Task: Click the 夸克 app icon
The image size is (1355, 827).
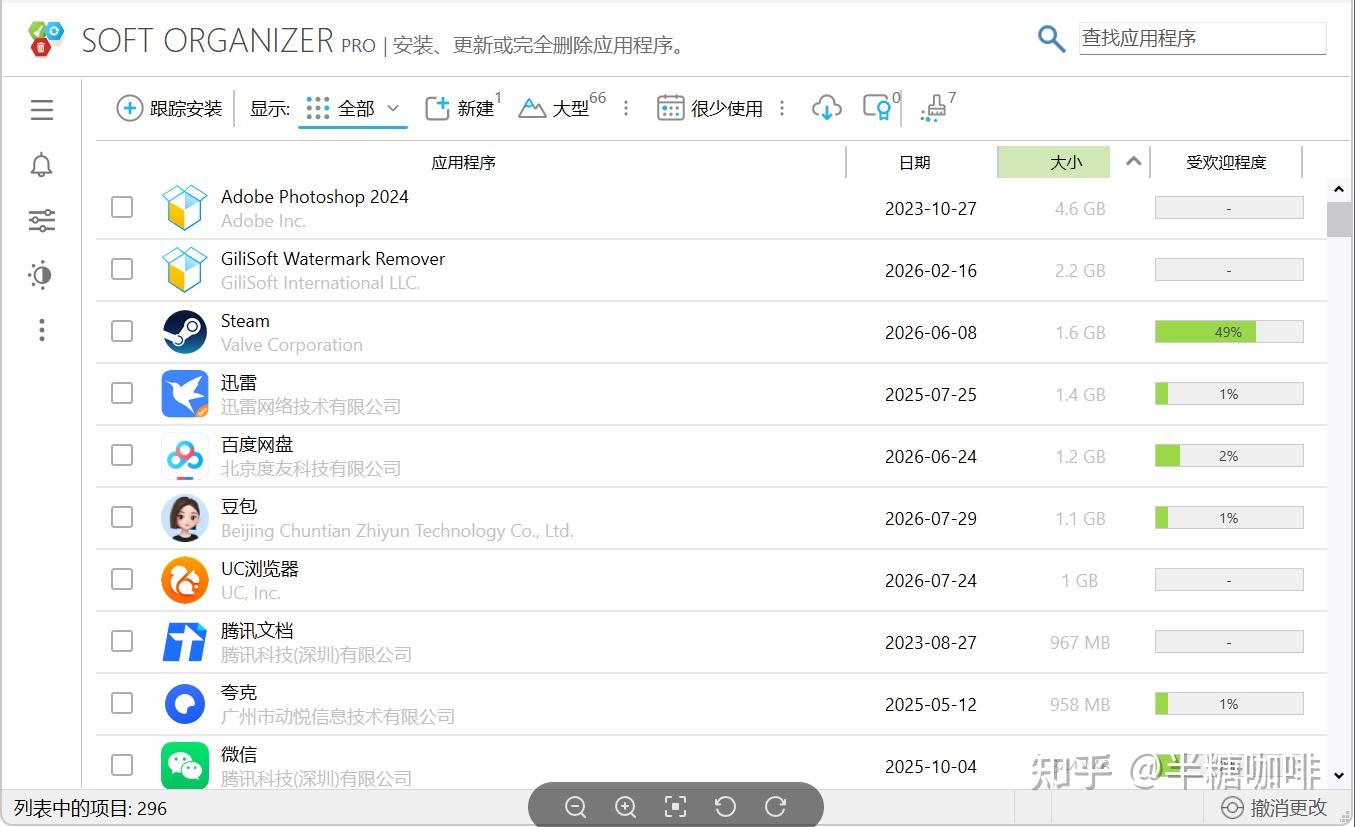Action: (185, 704)
